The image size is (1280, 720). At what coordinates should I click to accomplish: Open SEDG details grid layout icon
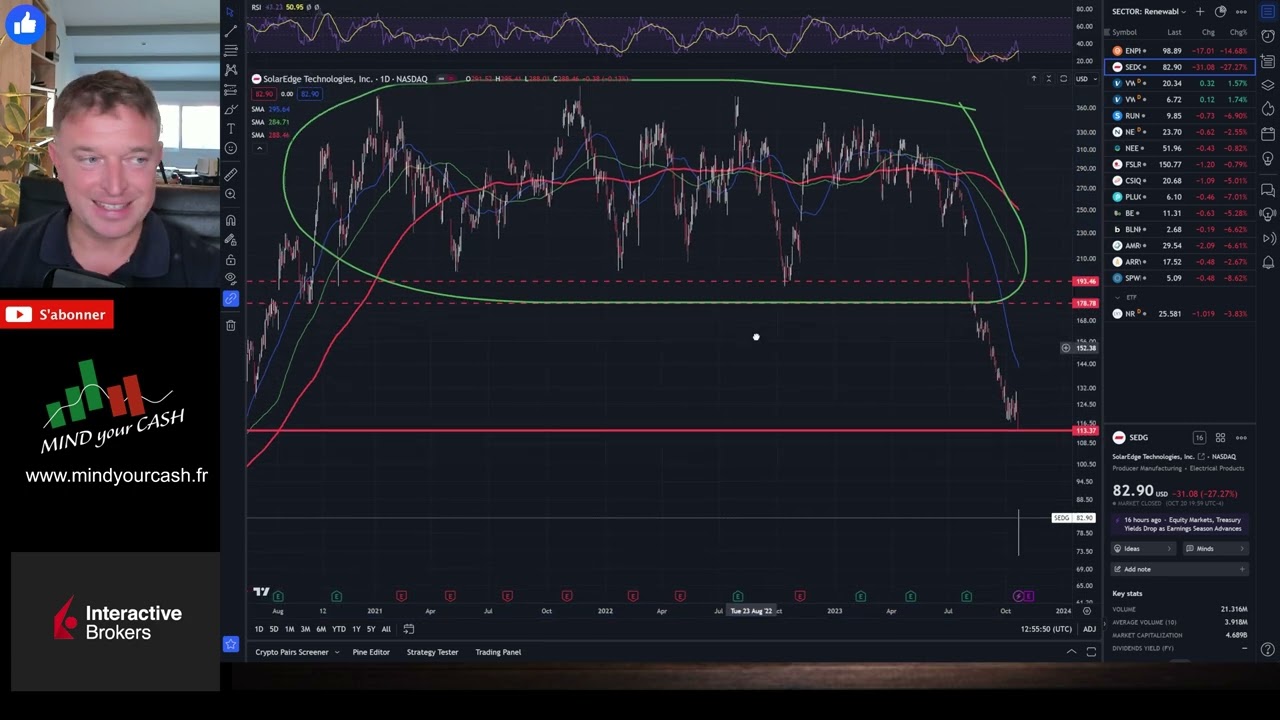(x=1220, y=438)
